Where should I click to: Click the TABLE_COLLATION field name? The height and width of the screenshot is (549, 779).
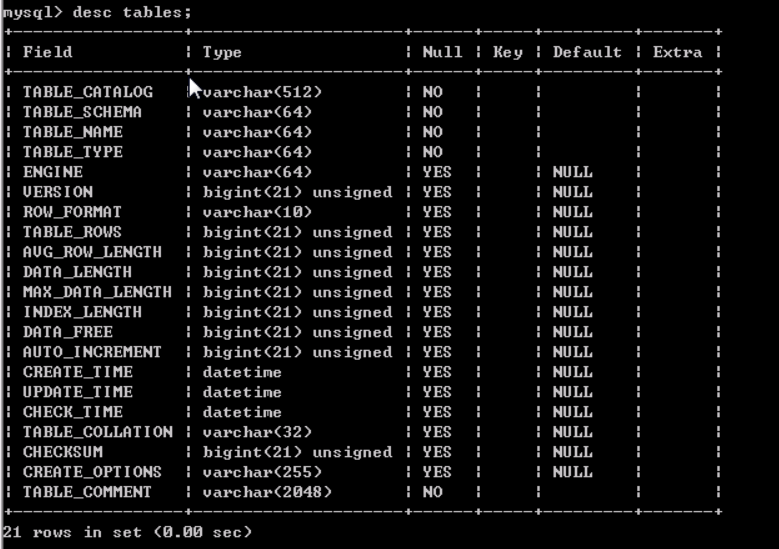[x=97, y=432]
